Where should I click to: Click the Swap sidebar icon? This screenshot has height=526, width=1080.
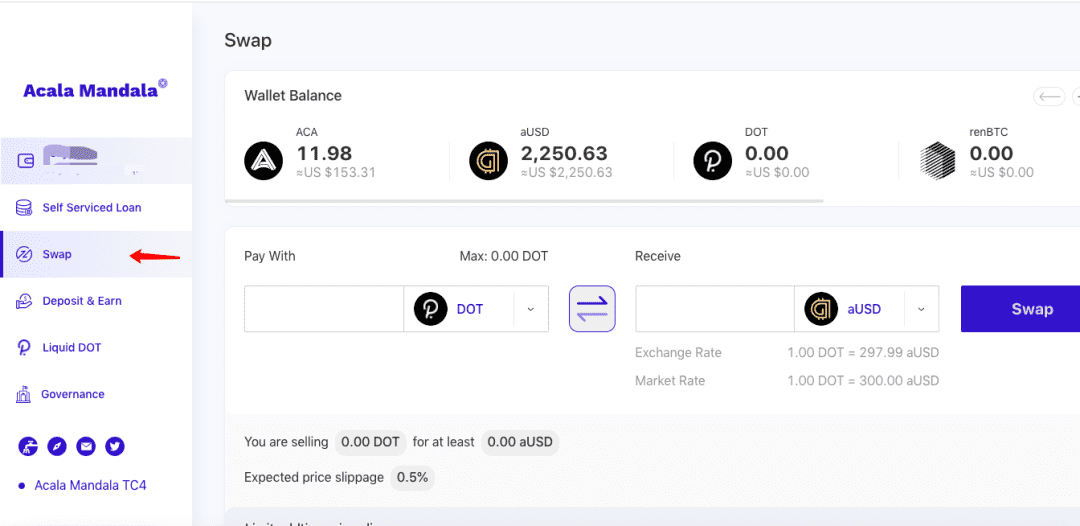[23, 254]
